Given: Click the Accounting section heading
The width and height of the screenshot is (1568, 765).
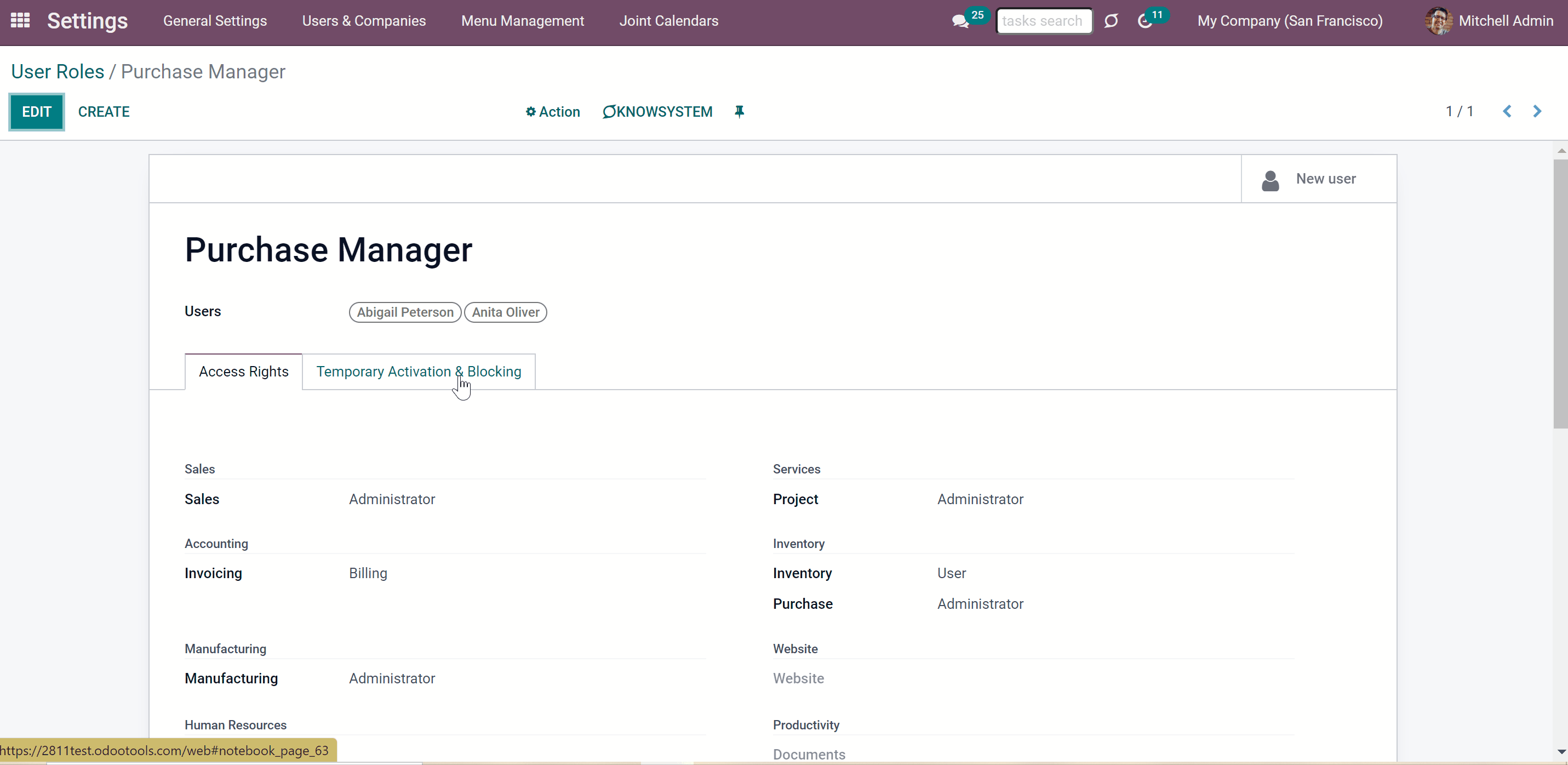Looking at the screenshot, I should click(216, 543).
